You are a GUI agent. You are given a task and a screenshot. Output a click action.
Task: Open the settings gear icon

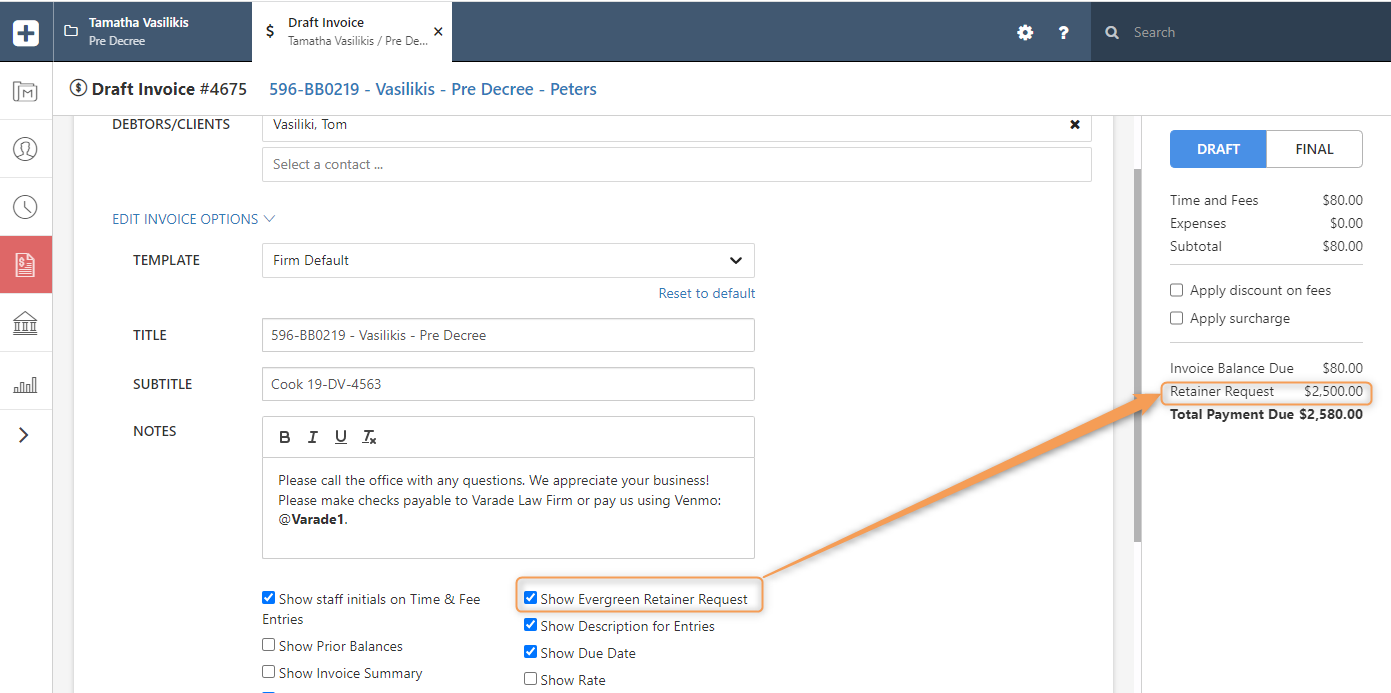[1025, 32]
